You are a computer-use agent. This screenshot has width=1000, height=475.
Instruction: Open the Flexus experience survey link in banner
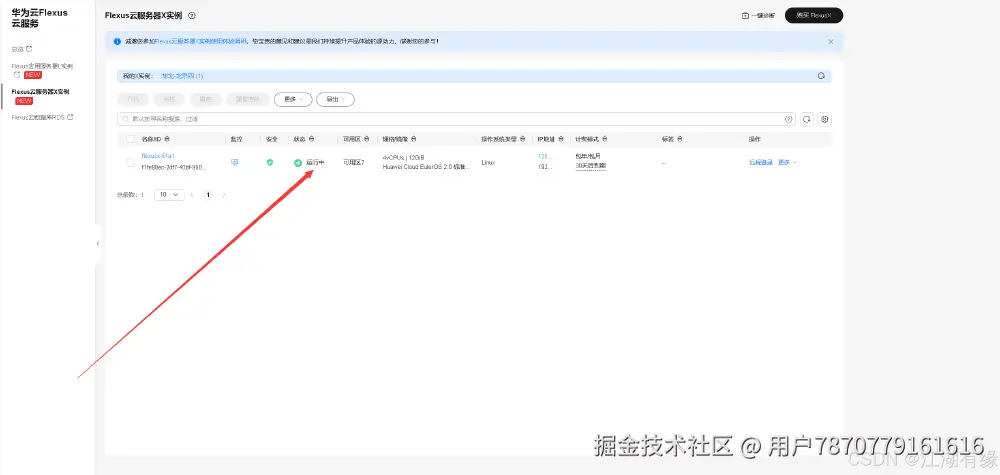pos(201,41)
